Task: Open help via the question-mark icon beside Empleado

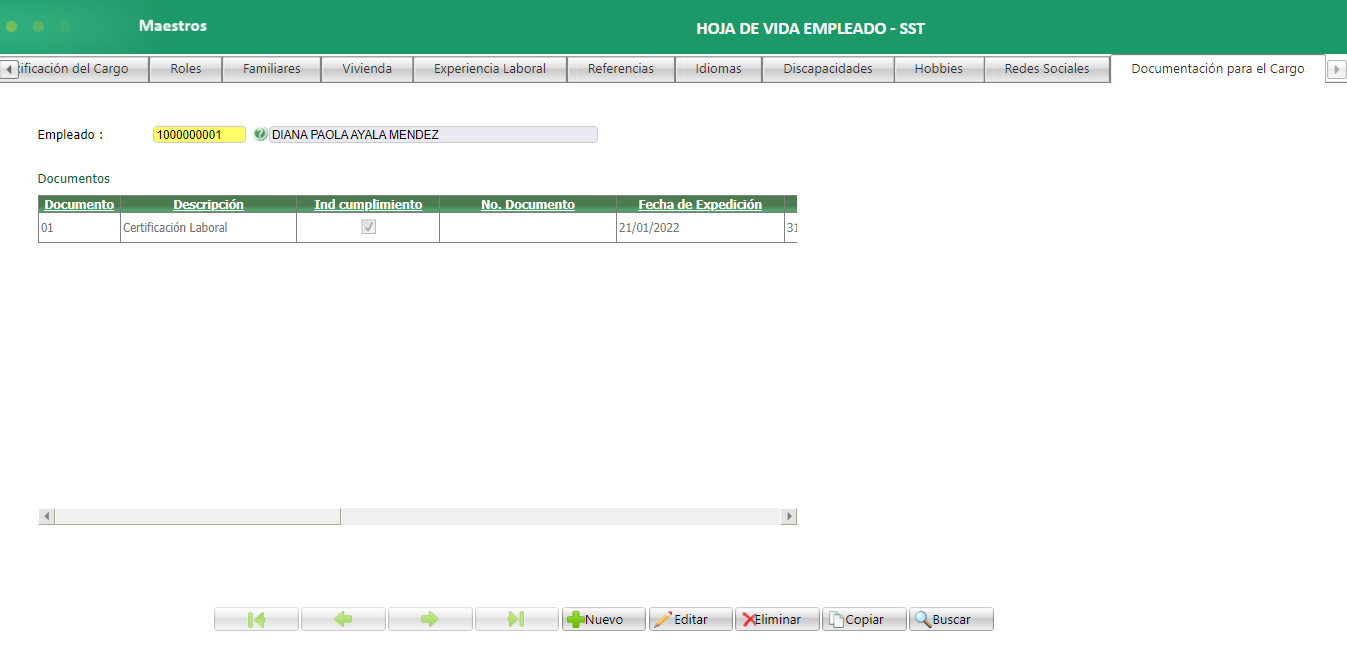Action: pyautogui.click(x=260, y=134)
